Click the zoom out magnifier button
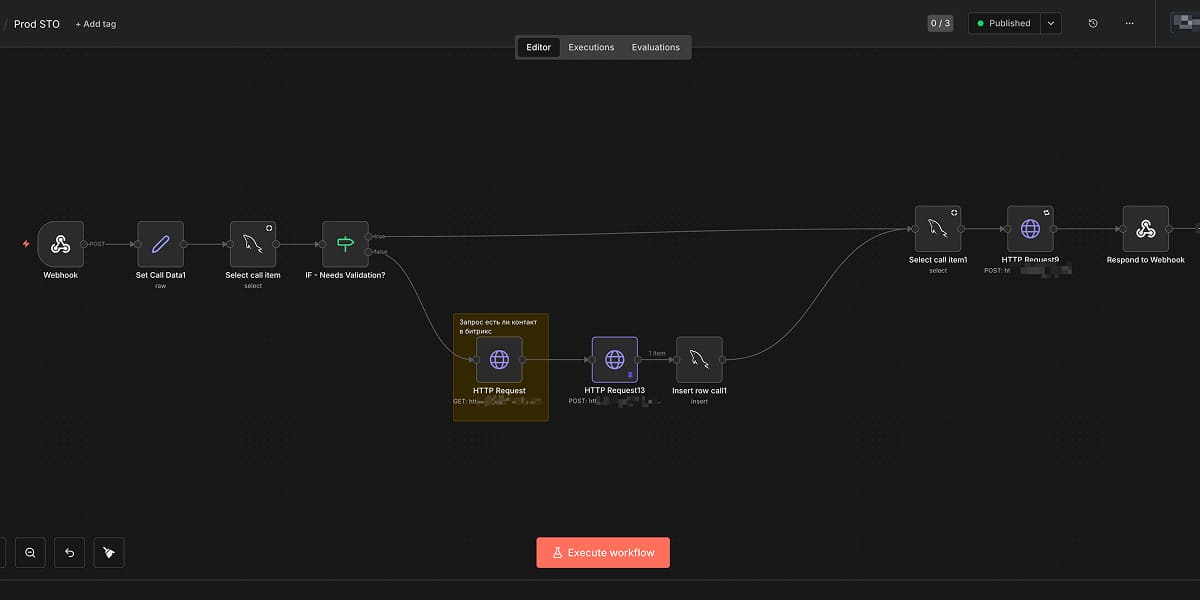Screen dimensions: 1200x600 30,552
